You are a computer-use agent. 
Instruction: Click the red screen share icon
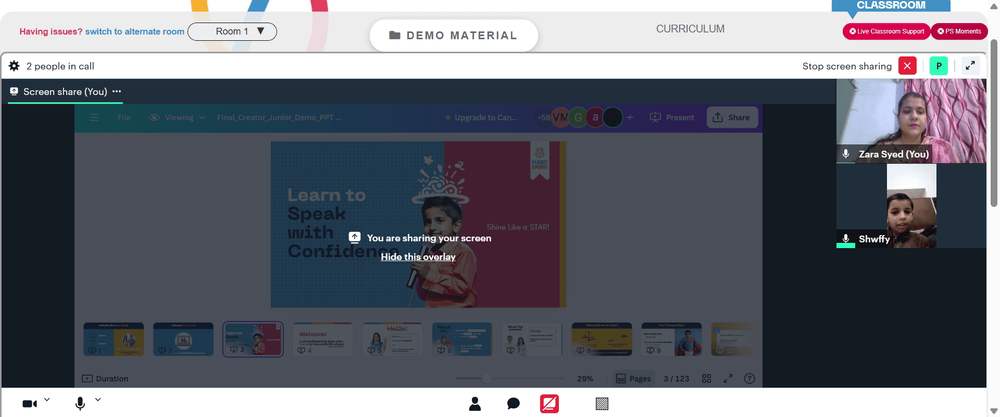(550, 404)
